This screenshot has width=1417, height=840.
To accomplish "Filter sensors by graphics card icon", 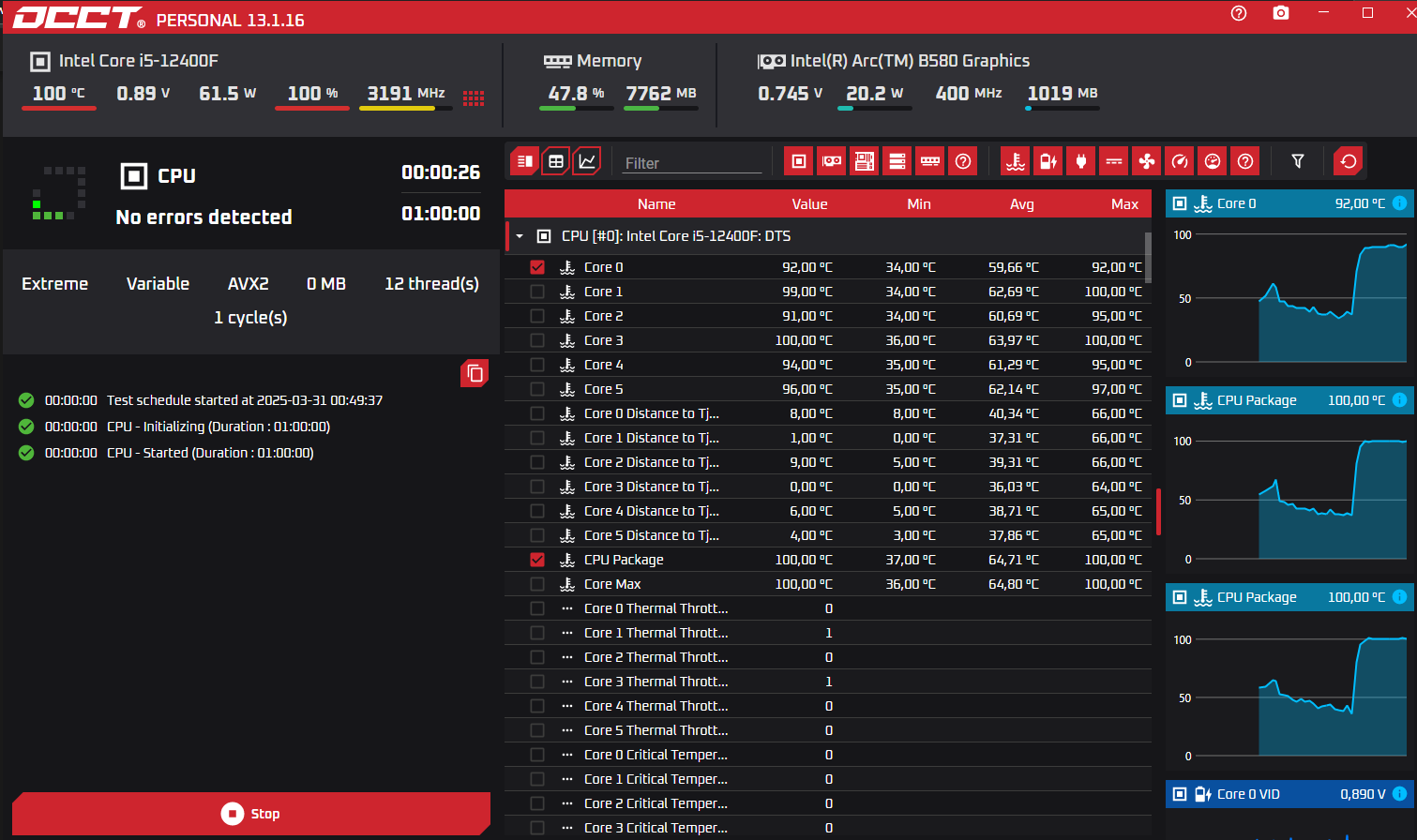I will (832, 161).
